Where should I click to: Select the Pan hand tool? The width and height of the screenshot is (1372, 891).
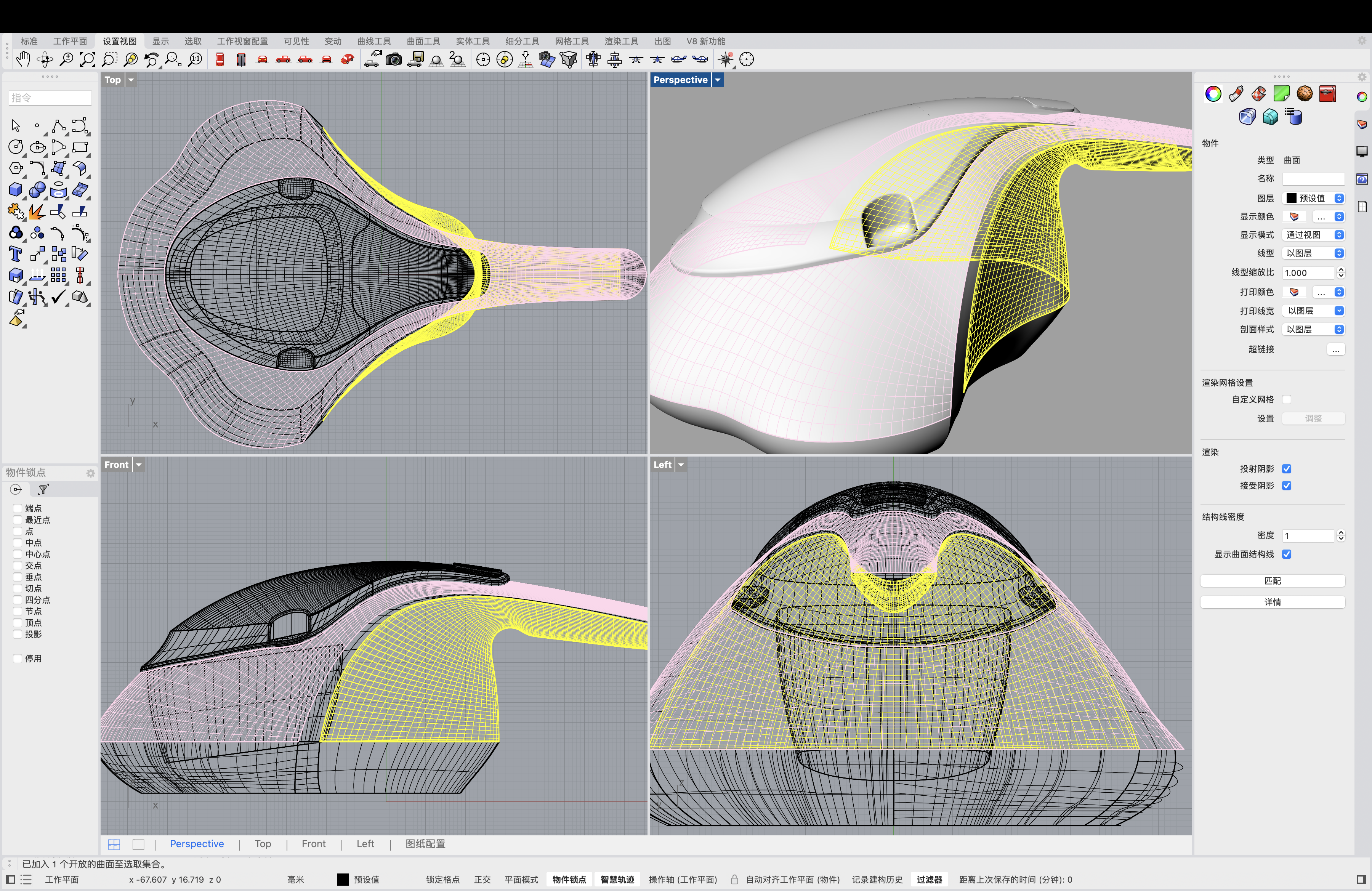pos(23,59)
